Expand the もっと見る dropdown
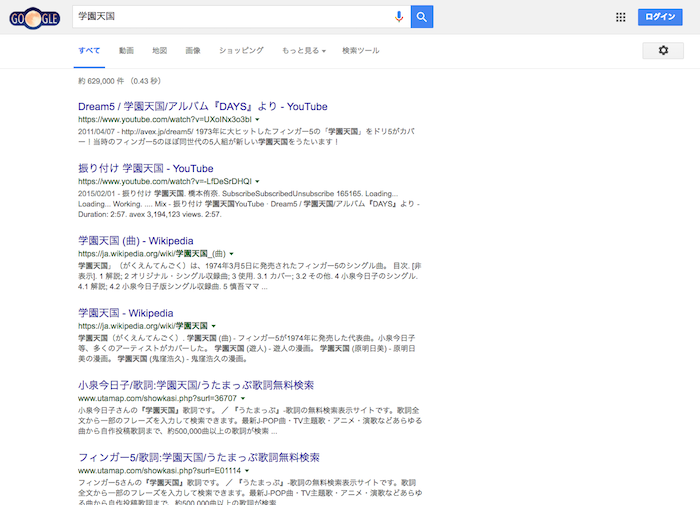The width and height of the screenshot is (700, 505). pos(304,50)
